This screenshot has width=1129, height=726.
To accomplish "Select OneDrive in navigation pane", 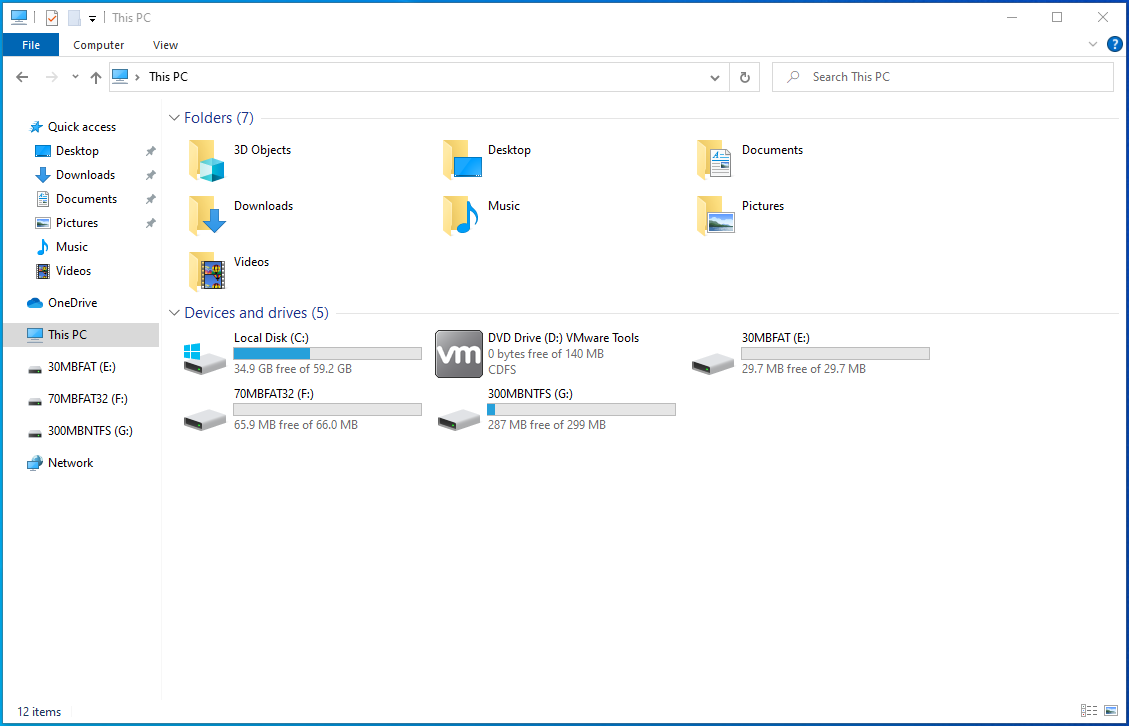I will [x=72, y=303].
